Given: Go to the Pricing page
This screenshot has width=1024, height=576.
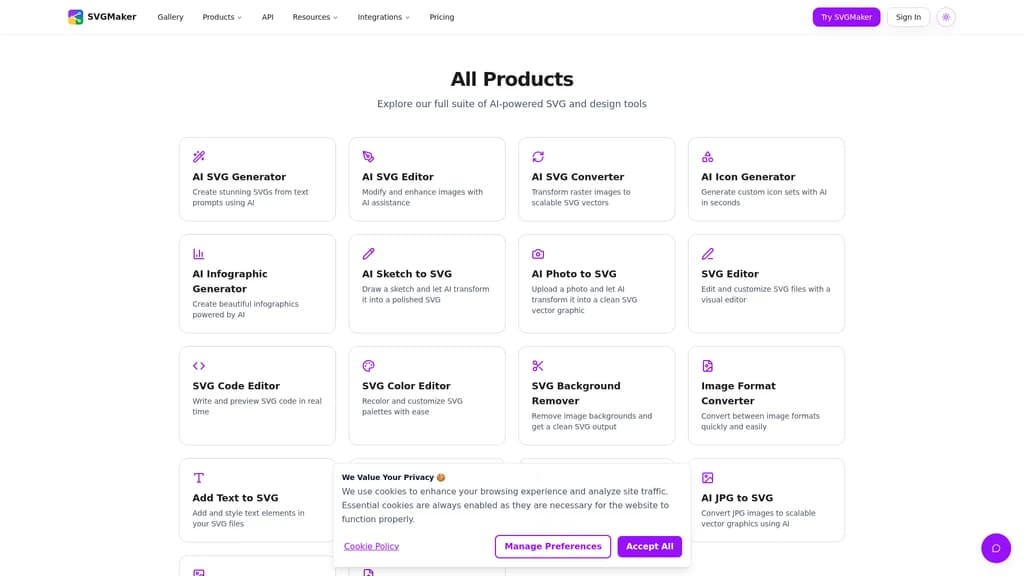Looking at the screenshot, I should tap(441, 17).
